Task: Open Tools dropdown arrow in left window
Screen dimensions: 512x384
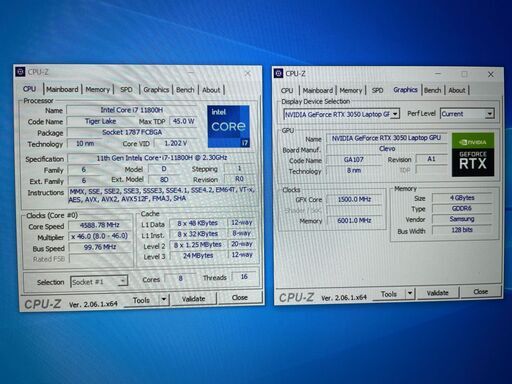Action: (x=164, y=299)
